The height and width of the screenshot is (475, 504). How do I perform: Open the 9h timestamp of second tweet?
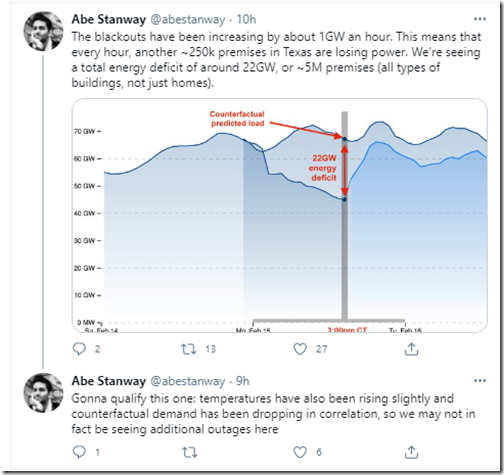click(x=243, y=381)
